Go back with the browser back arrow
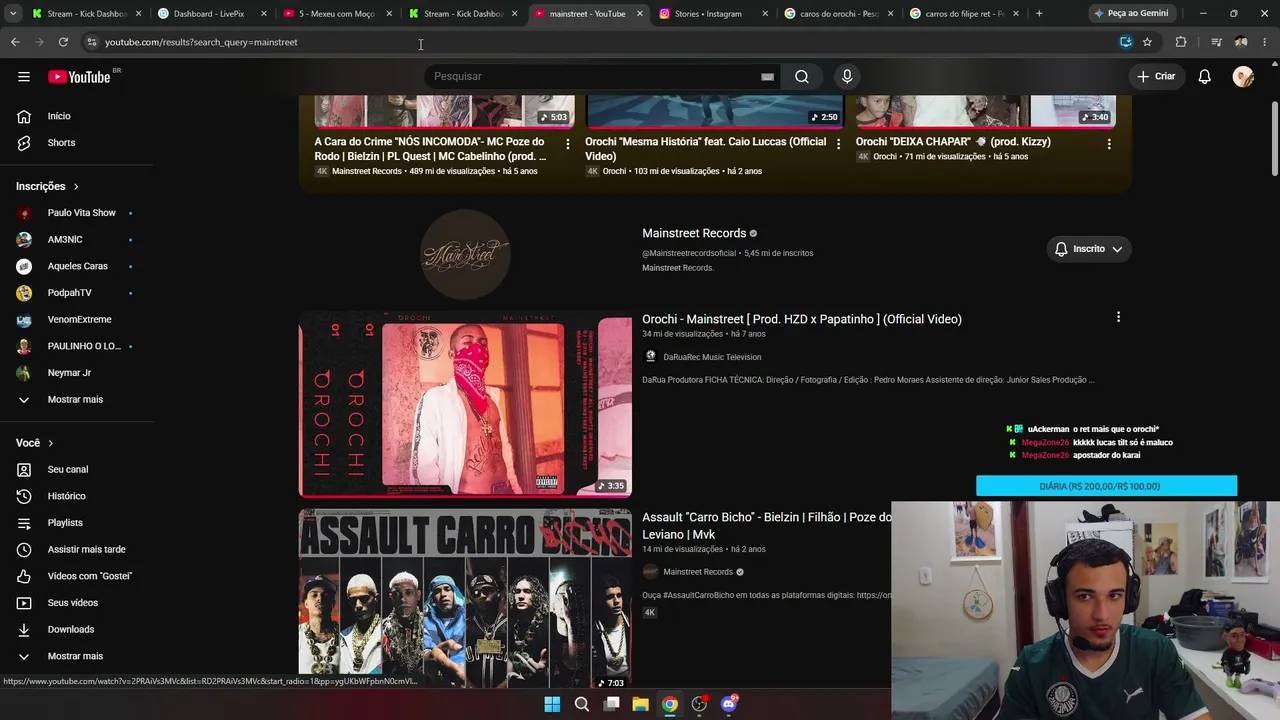Viewport: 1280px width, 720px height. pyautogui.click(x=15, y=42)
